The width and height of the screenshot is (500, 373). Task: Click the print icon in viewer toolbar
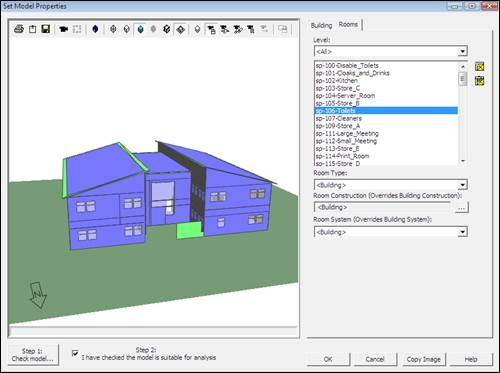point(19,29)
